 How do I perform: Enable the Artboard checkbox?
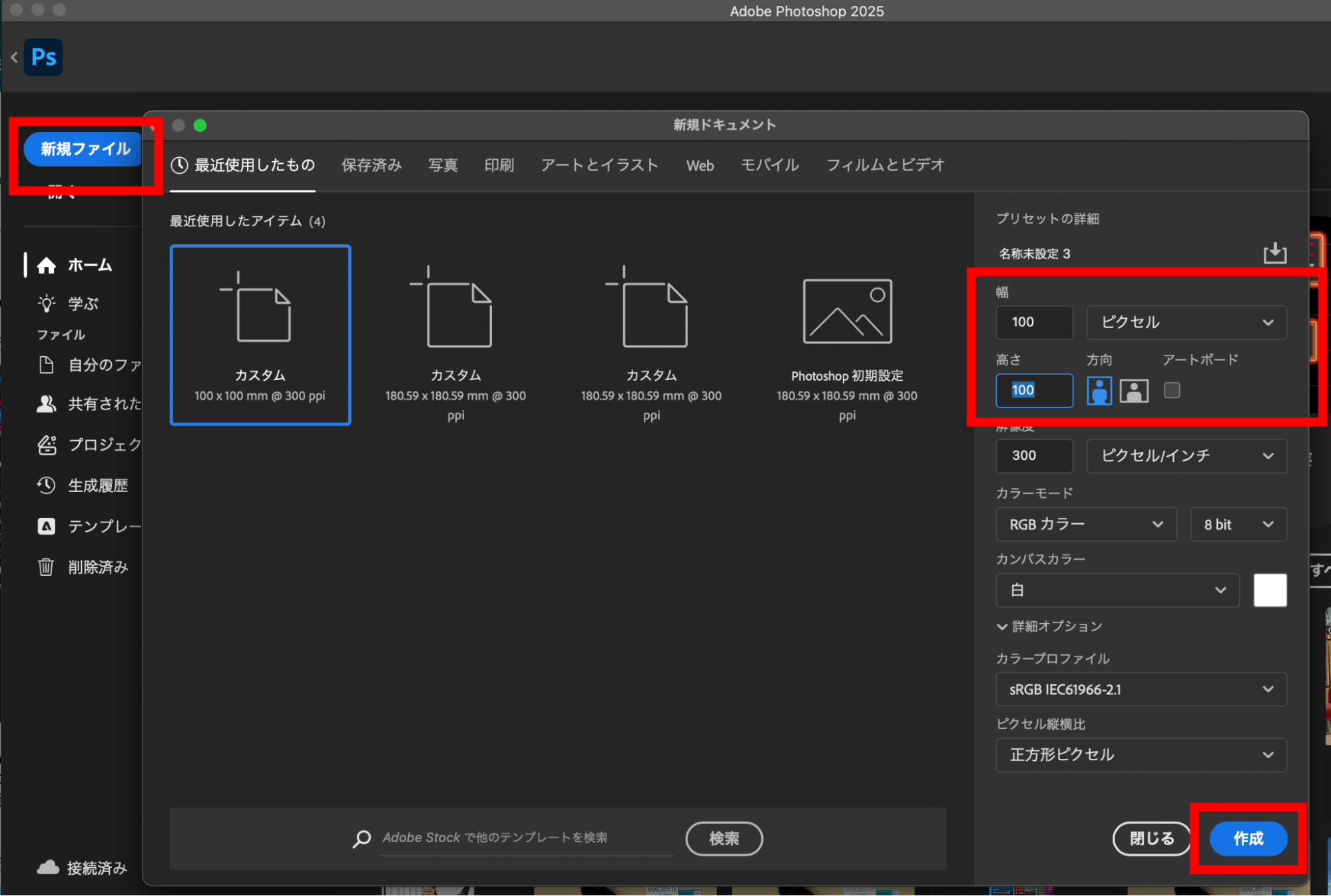(1171, 390)
